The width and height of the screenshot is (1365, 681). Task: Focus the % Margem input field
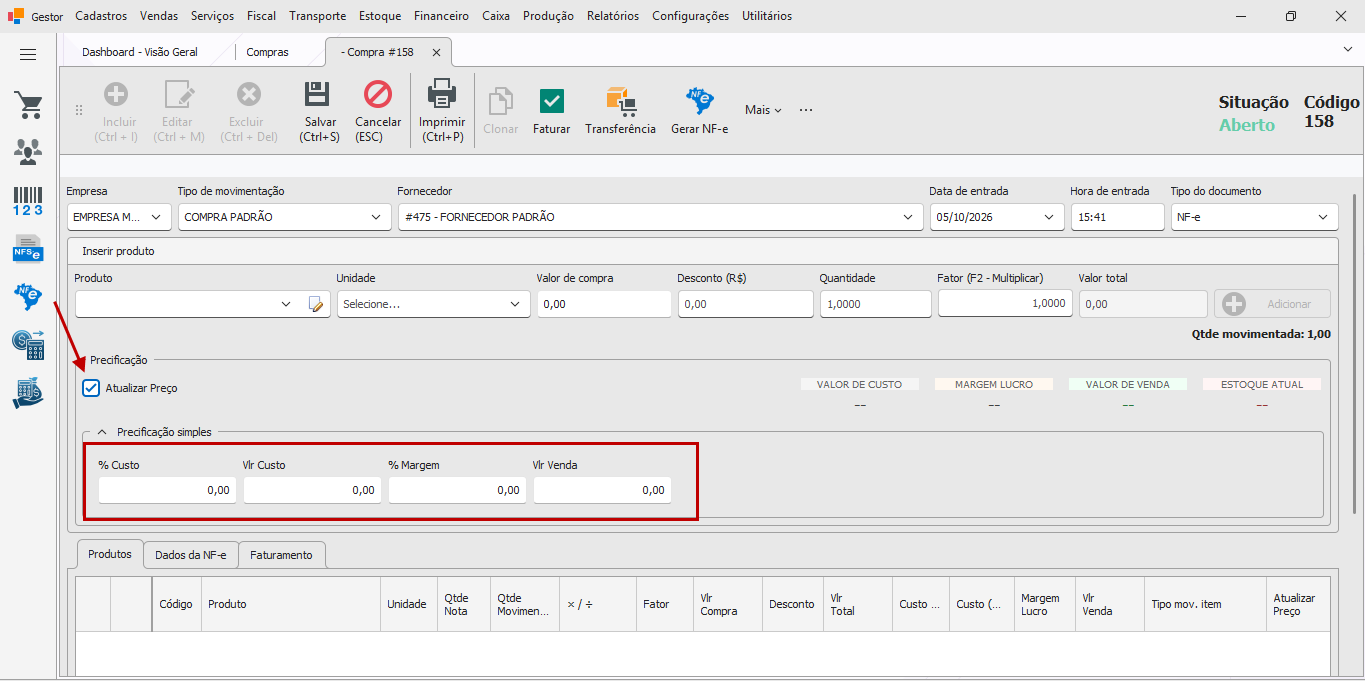pyautogui.click(x=457, y=490)
